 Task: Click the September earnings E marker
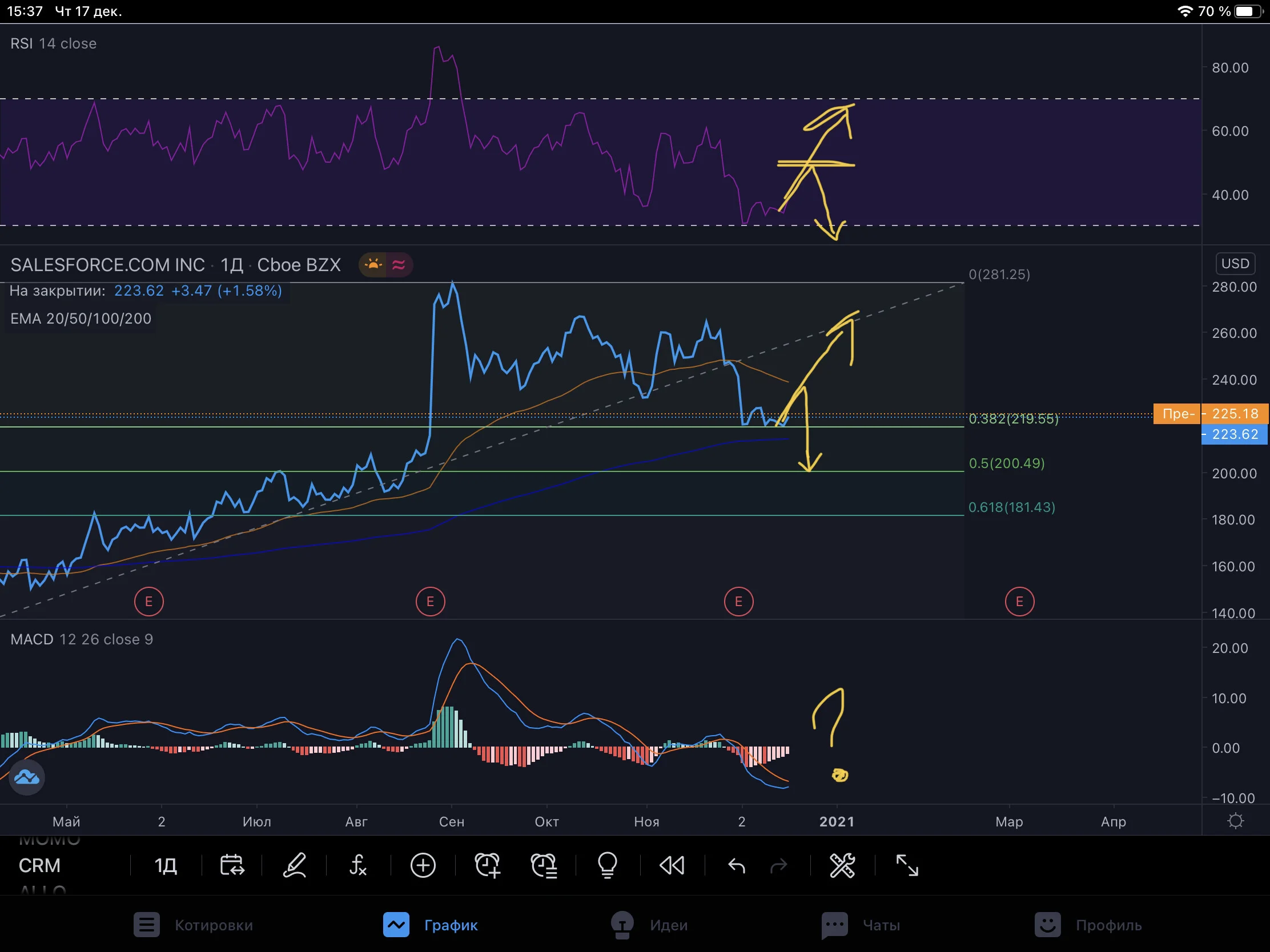430,602
